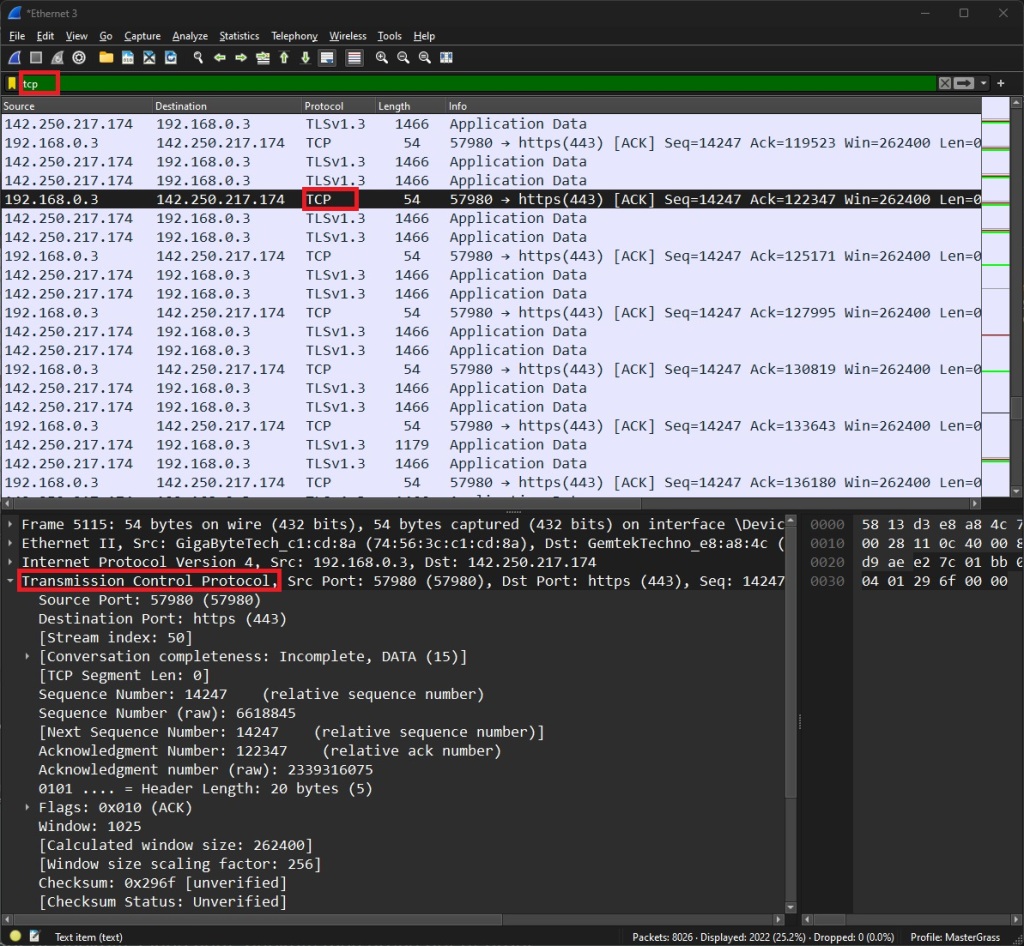Image resolution: width=1024 pixels, height=946 pixels.
Task: Open the recent display filters dropdown
Action: tap(984, 83)
